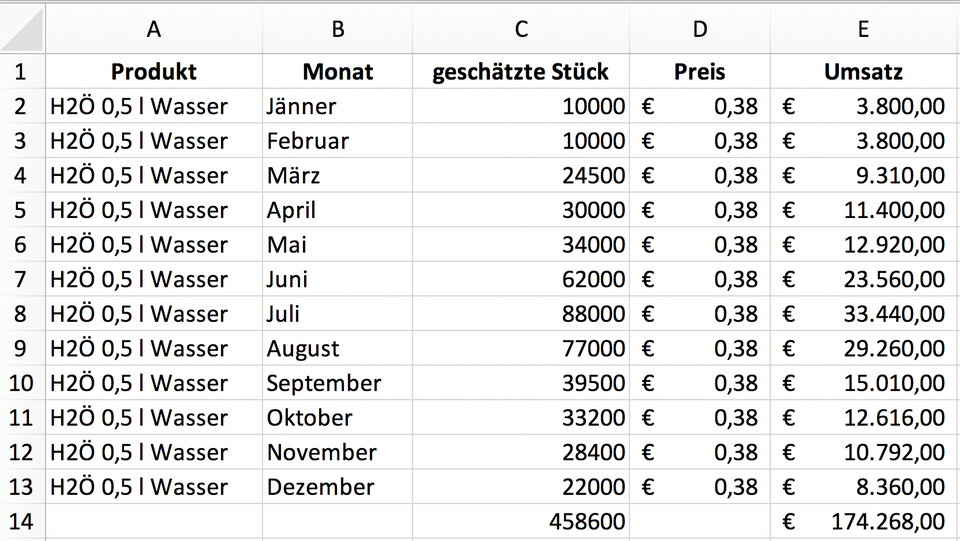
Task: Click the Monat header cell
Action: coord(337,72)
